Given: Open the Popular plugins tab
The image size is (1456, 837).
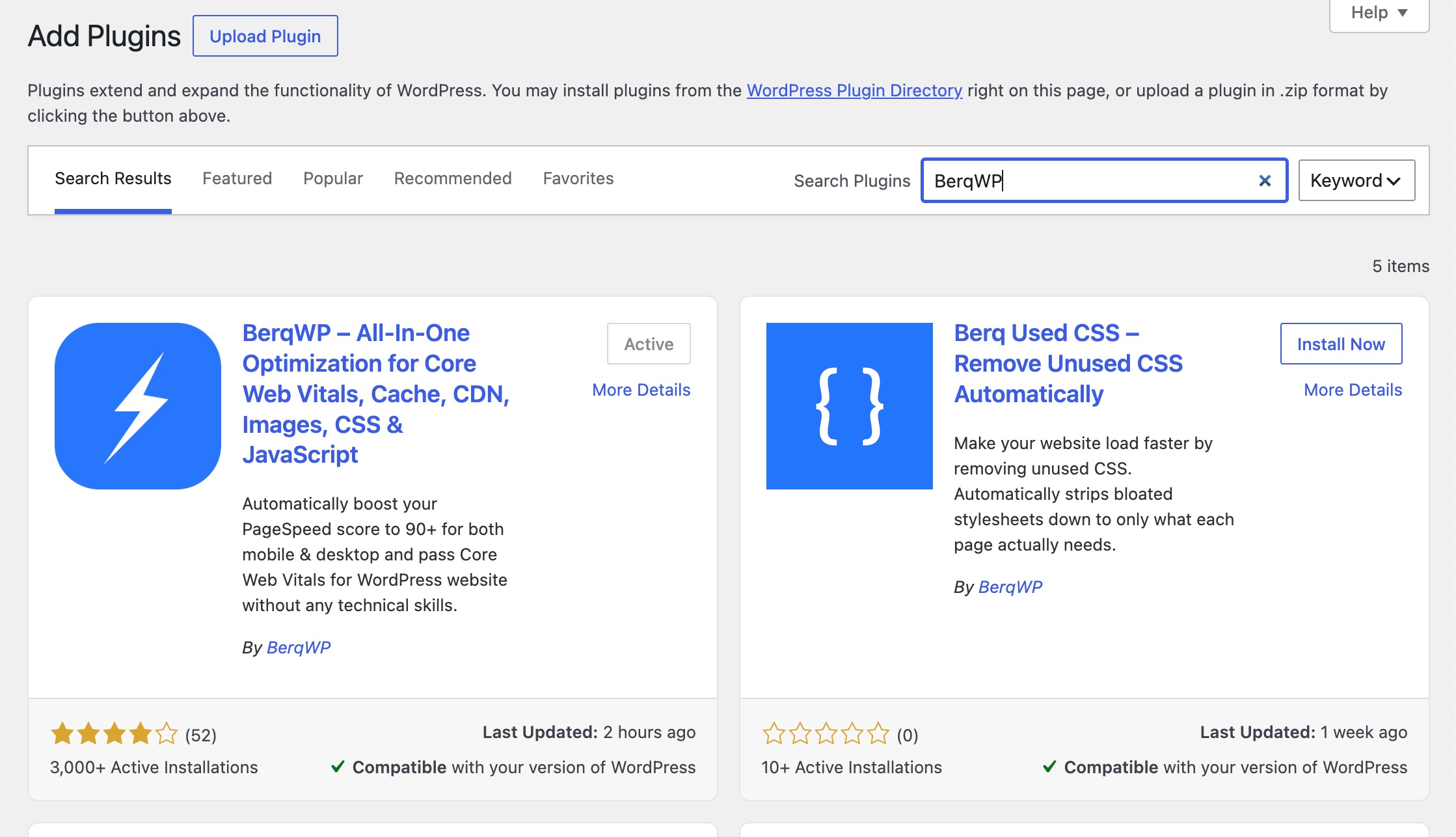Looking at the screenshot, I should (x=333, y=178).
